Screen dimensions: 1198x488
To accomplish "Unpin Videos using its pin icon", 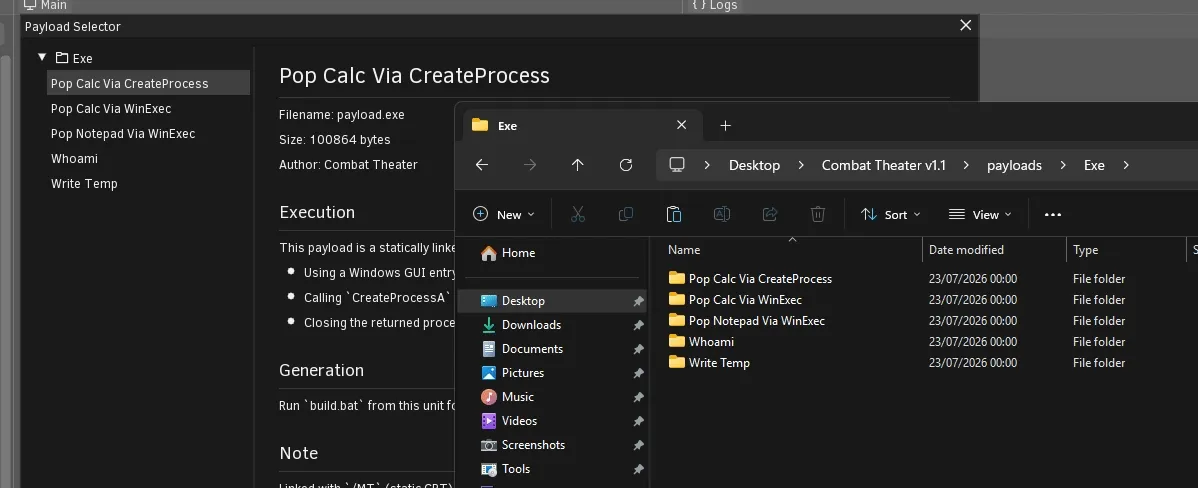I will click(638, 422).
